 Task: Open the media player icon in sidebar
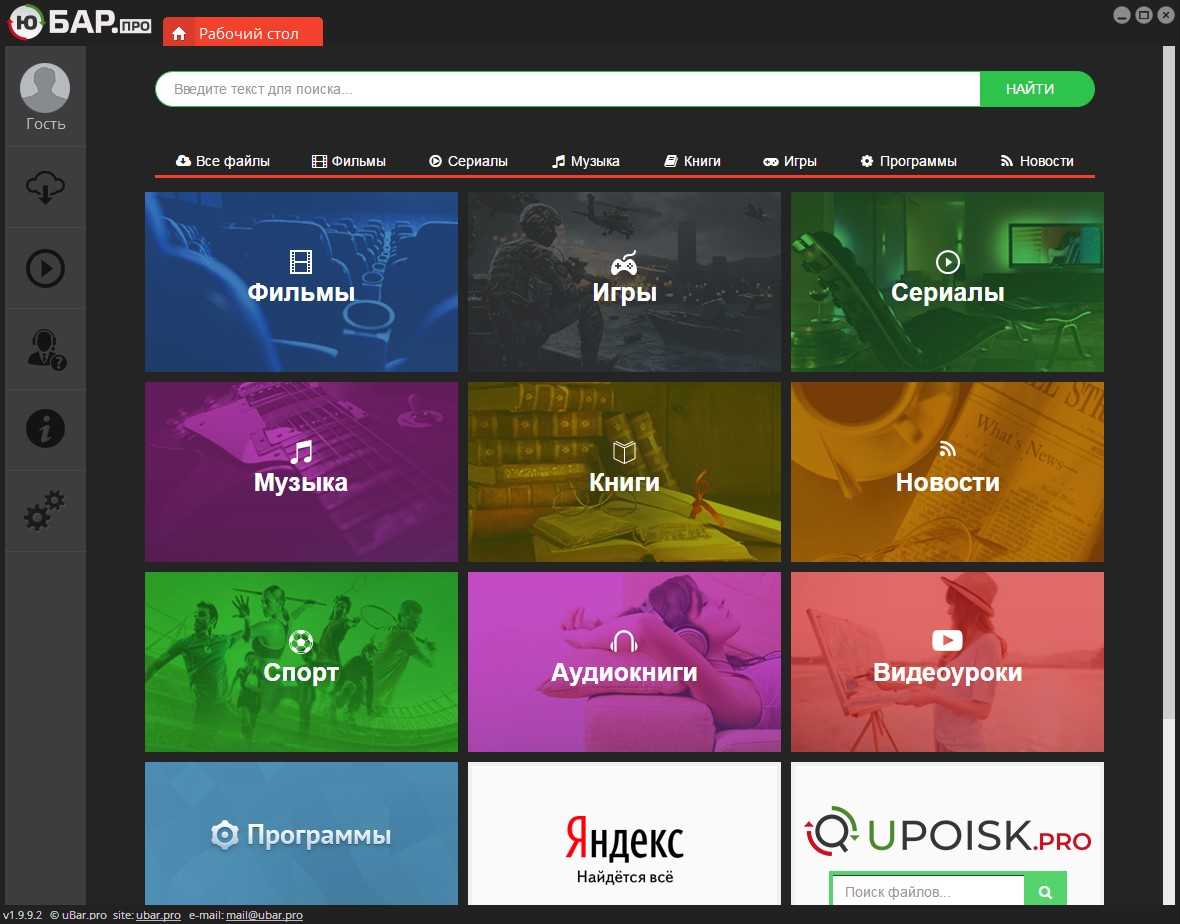point(45,268)
